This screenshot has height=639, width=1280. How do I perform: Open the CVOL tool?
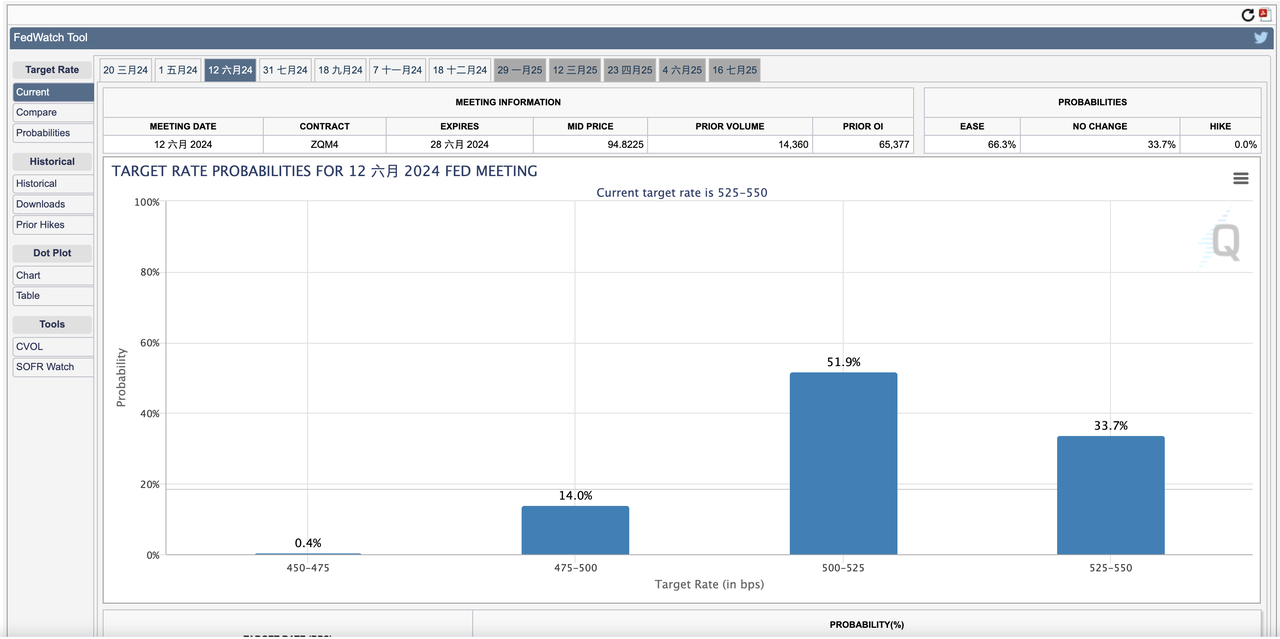53,347
